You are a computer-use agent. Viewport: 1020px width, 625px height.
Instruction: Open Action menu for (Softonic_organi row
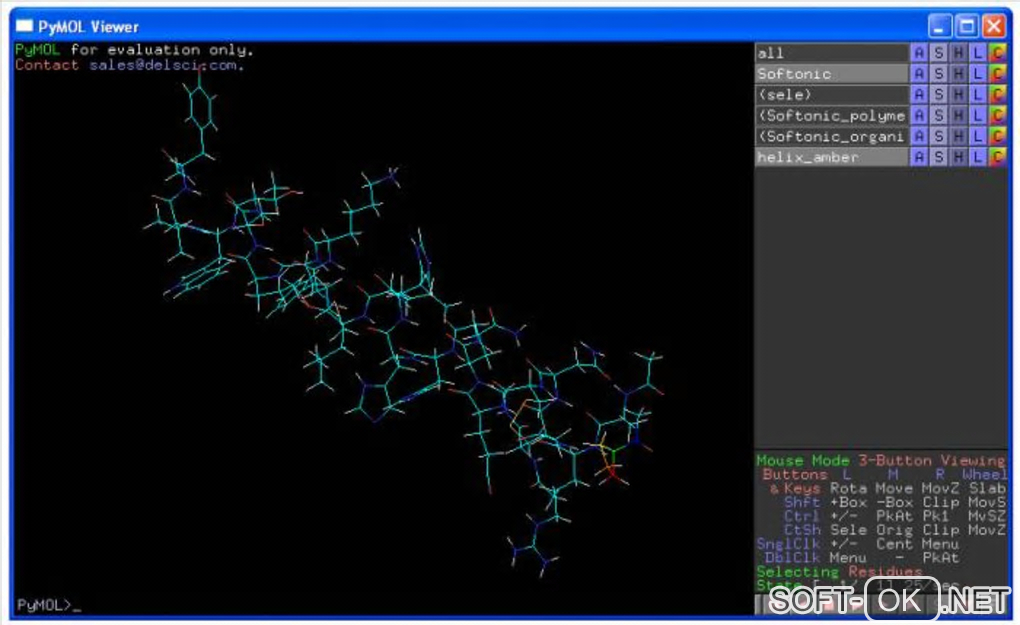click(919, 136)
